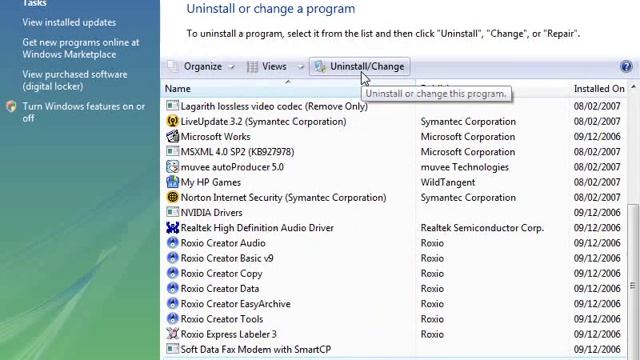
Task: Click the Norton Internet Security icon
Action: coord(172,197)
